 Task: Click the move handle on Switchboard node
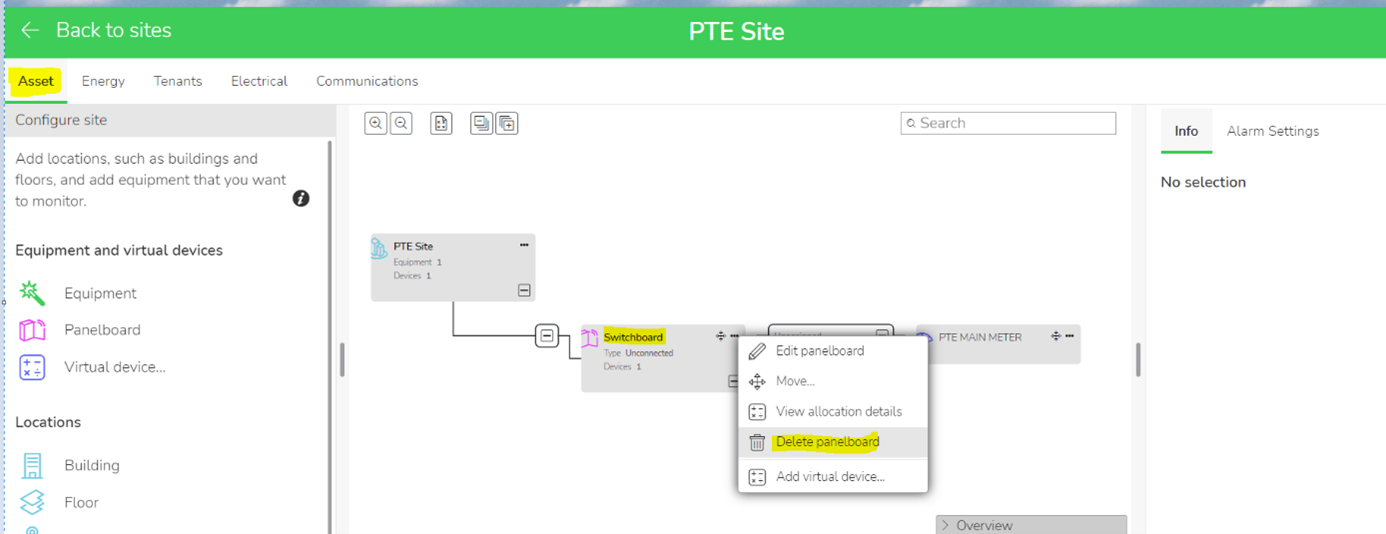point(720,337)
